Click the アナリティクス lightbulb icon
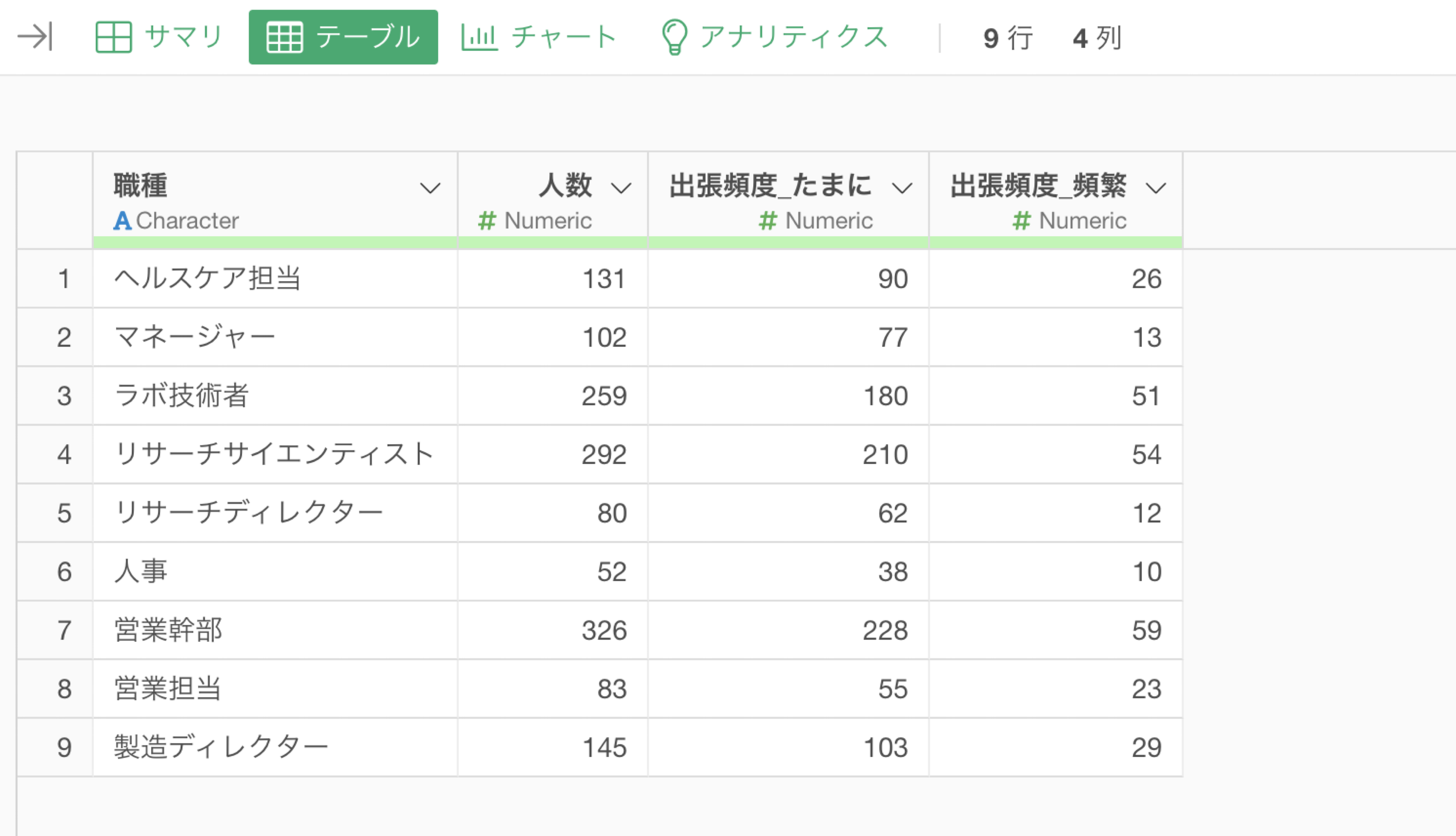 point(674,37)
